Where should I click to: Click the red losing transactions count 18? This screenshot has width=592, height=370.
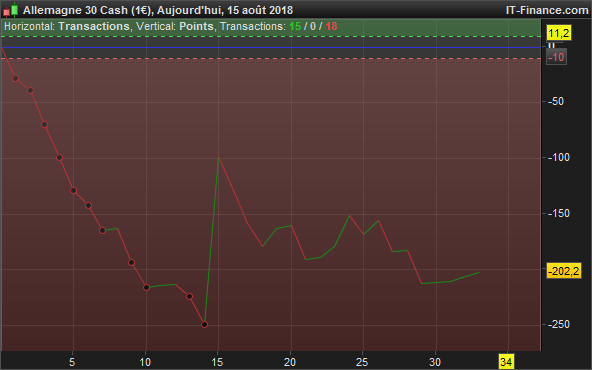coord(331,26)
